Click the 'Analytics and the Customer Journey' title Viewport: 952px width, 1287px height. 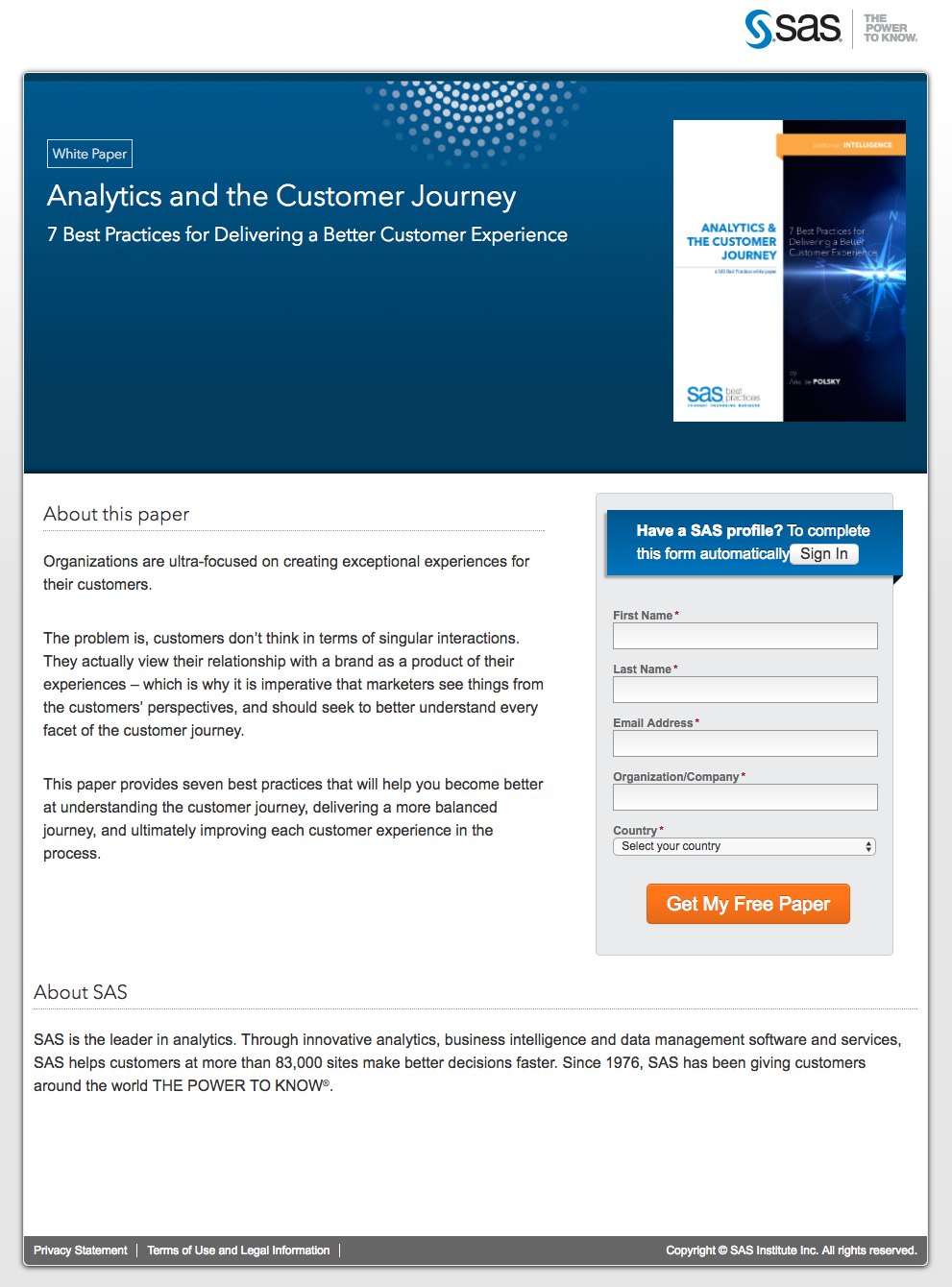[x=281, y=196]
